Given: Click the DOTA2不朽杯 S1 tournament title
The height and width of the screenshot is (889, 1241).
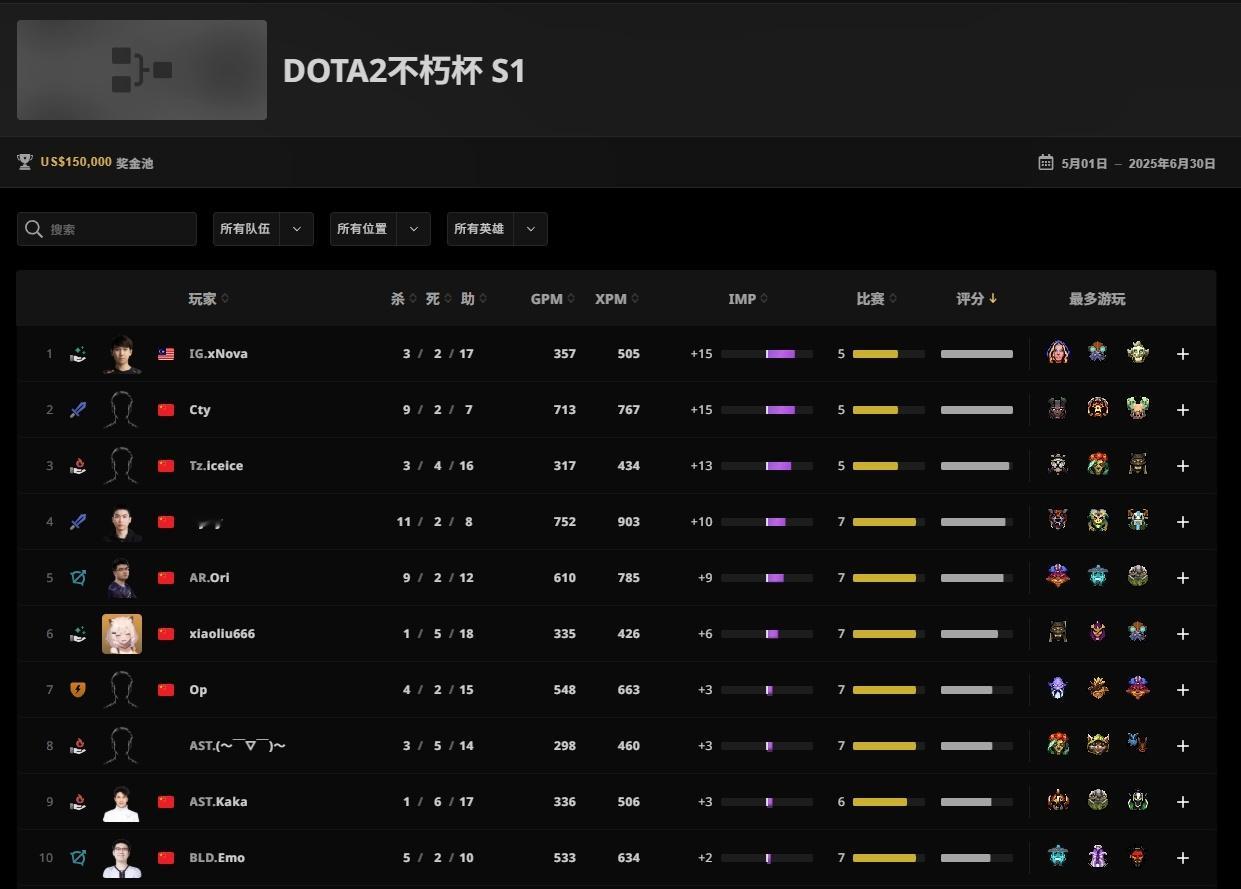Looking at the screenshot, I should [404, 71].
